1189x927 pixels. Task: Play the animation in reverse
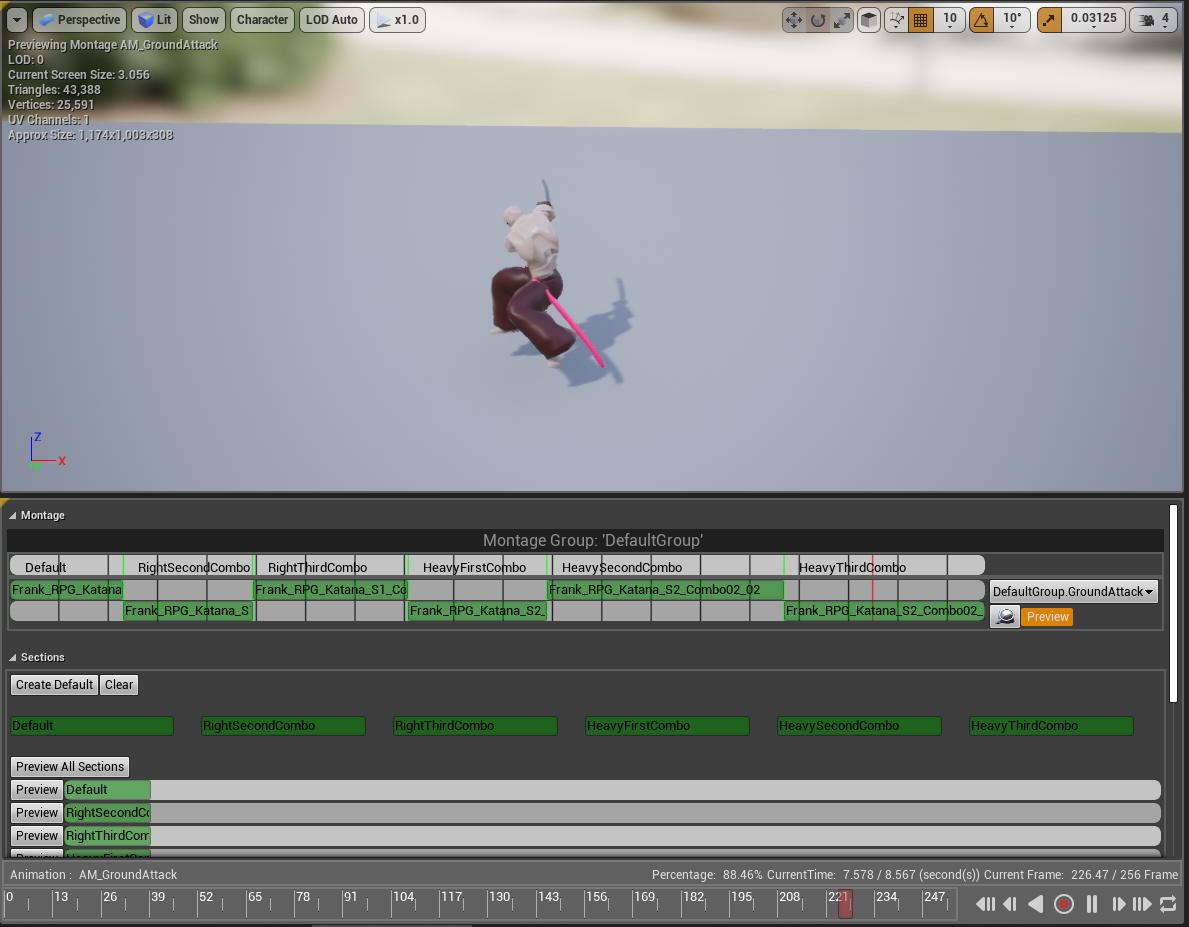click(1035, 904)
